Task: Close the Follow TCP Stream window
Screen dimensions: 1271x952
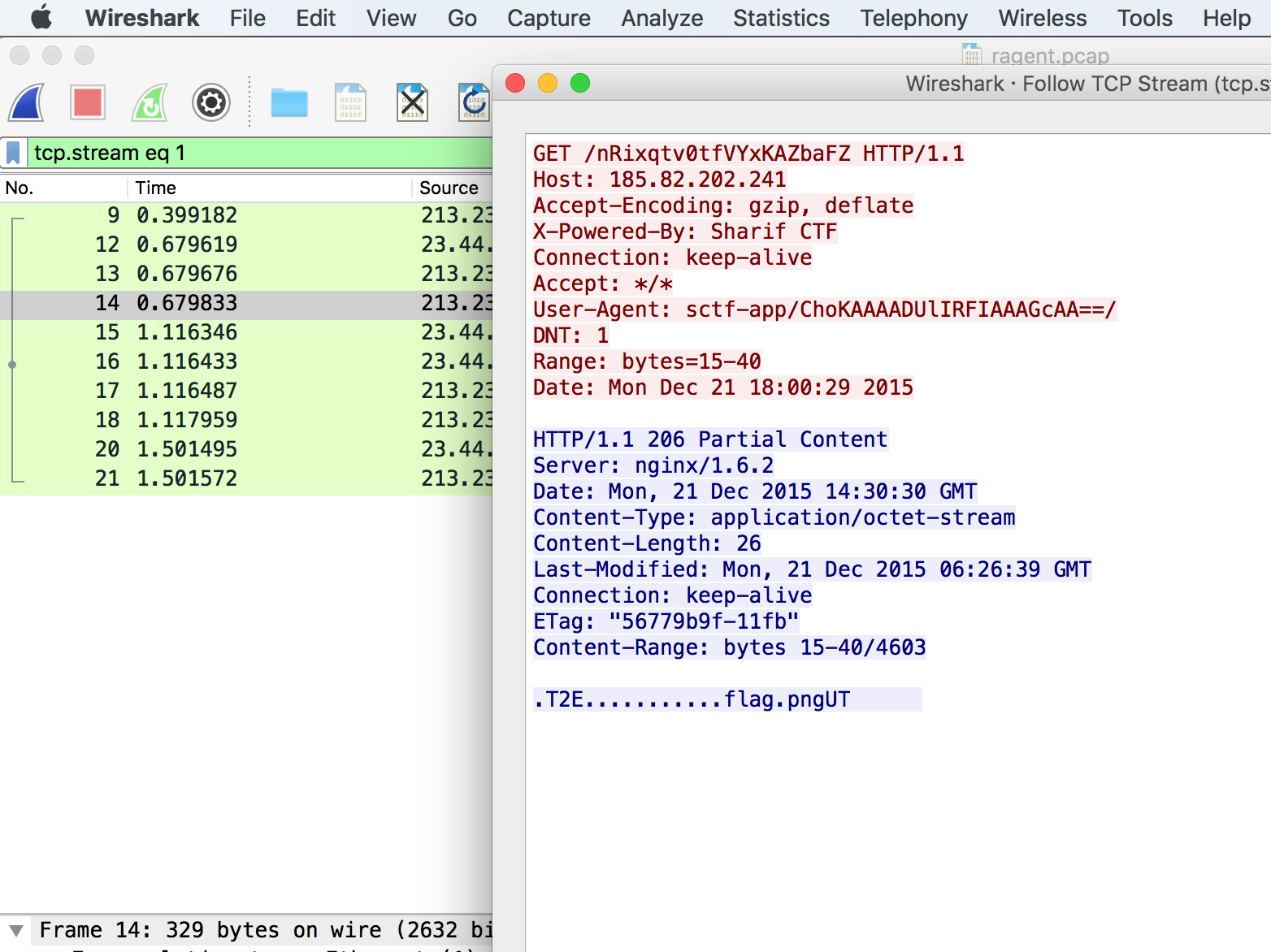Action: (x=515, y=83)
